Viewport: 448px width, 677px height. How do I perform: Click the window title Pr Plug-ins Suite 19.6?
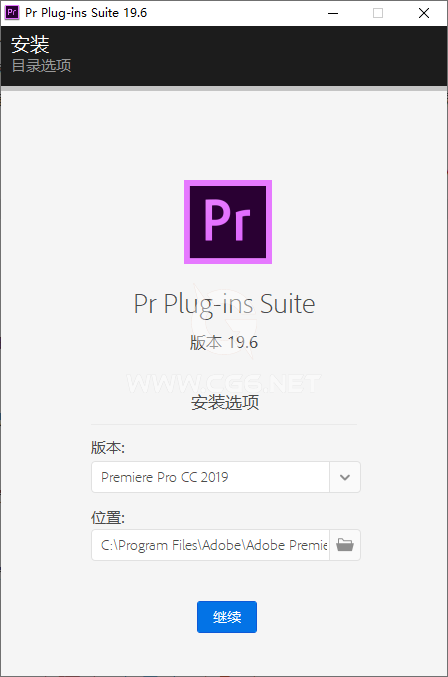(86, 13)
